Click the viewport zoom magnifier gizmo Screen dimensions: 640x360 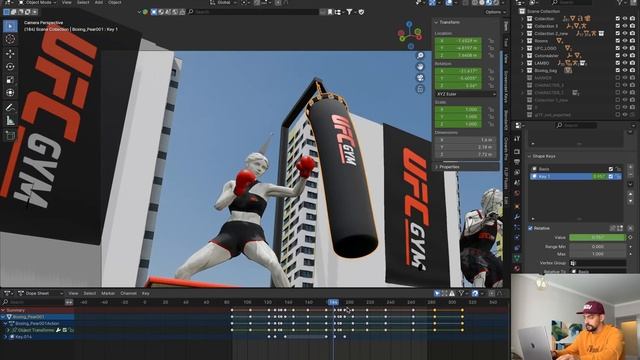[420, 56]
